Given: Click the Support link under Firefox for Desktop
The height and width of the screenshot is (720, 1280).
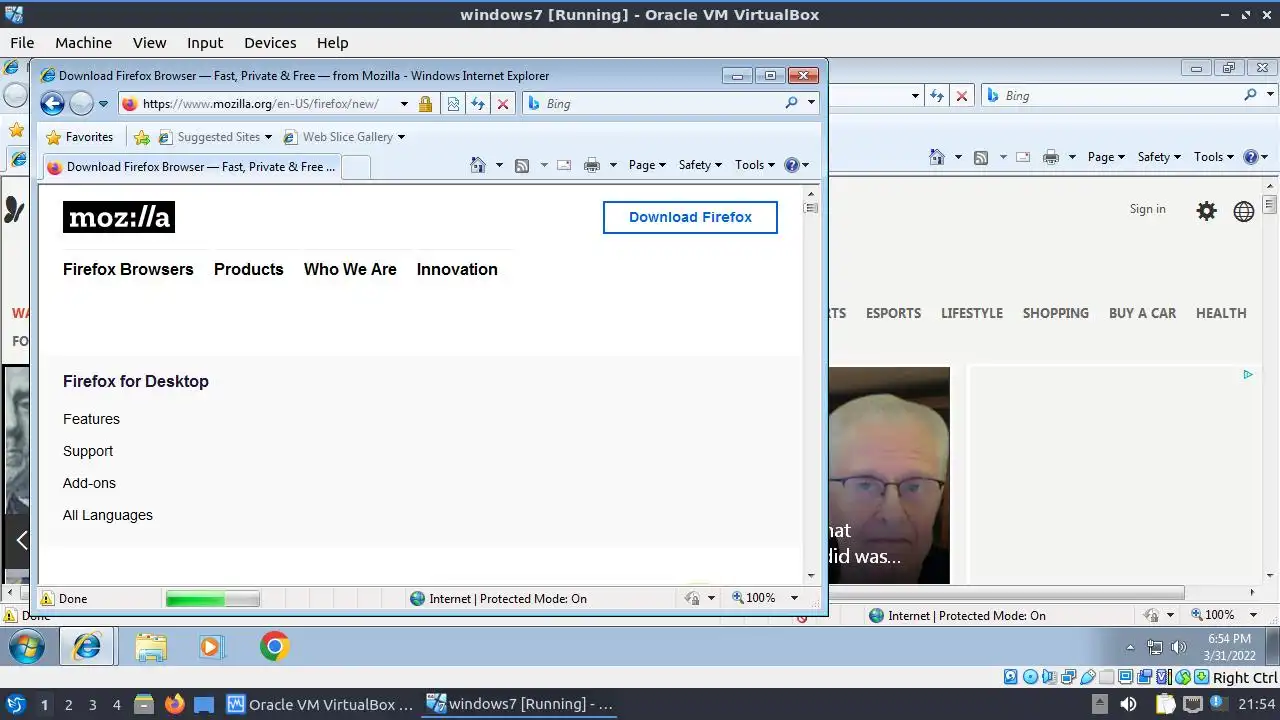Looking at the screenshot, I should pos(88,451).
